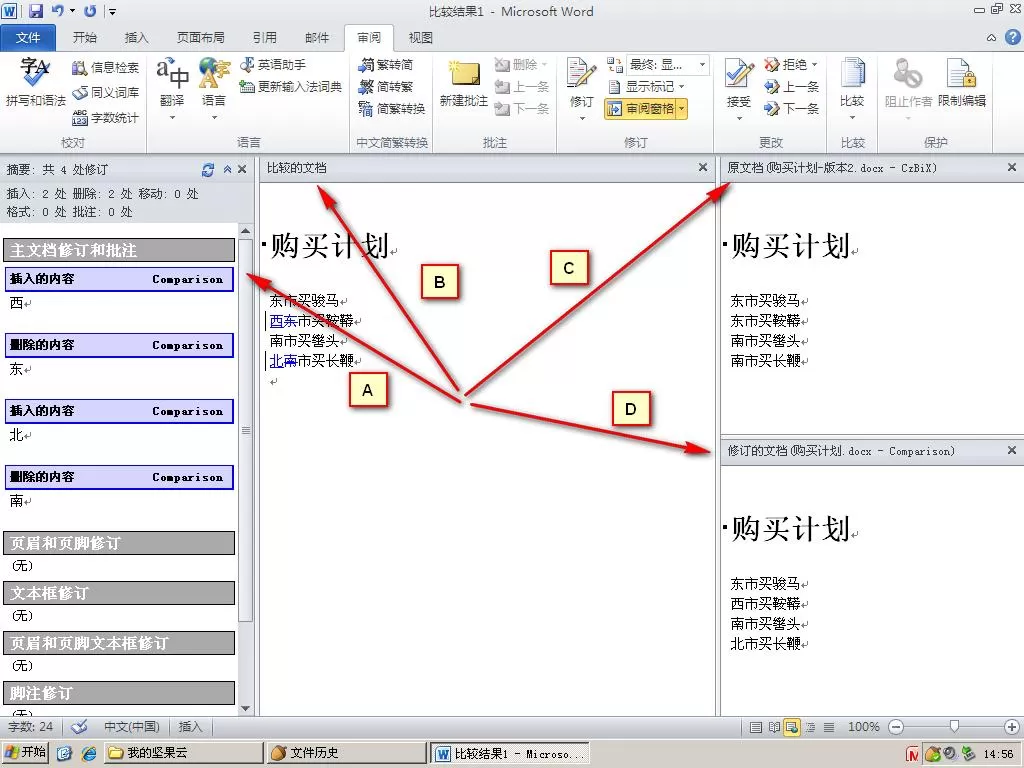The width and height of the screenshot is (1024, 768).
Task: Launch Internet Explorer from quick launch
Action: 89,754
